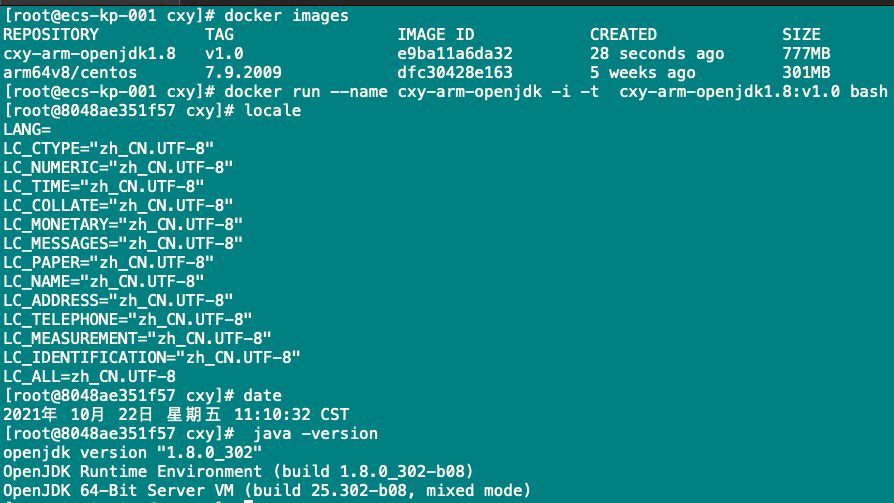Image resolution: width=894 pixels, height=503 pixels.
Task: Click the 777MB size value
Action: 806,54
